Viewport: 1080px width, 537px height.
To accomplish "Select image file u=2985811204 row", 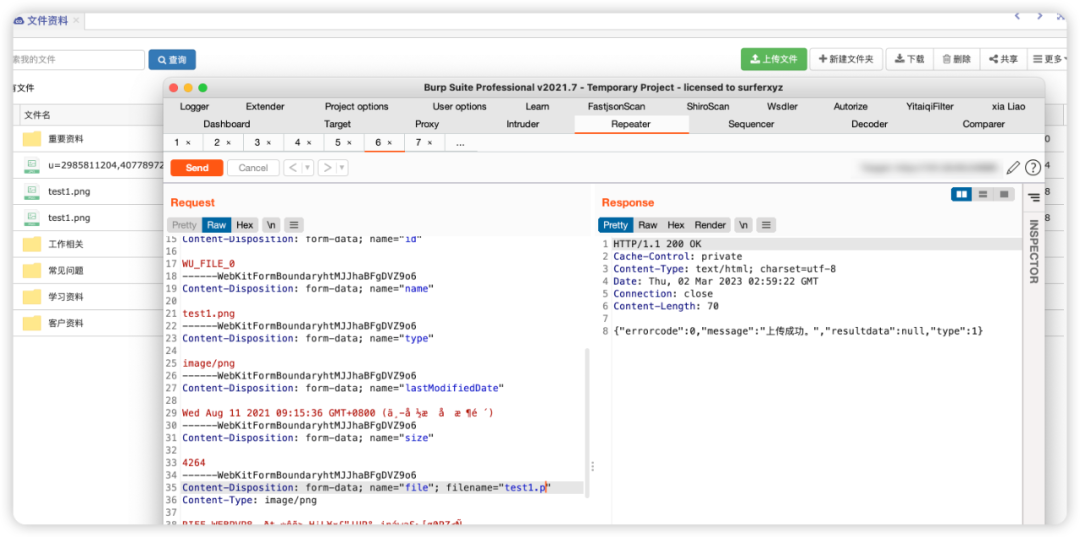I will (88, 165).
